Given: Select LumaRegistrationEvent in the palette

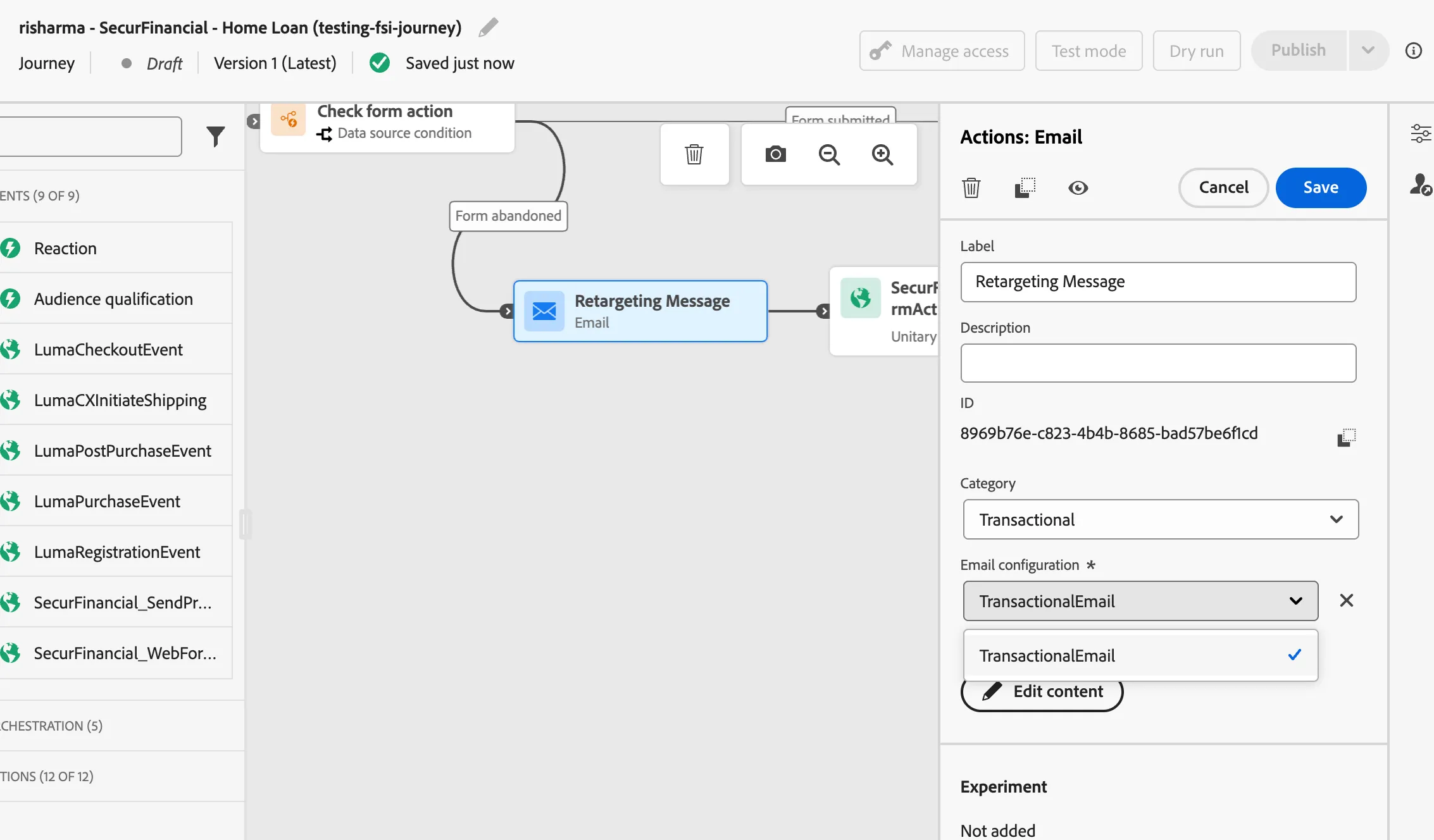Looking at the screenshot, I should (116, 552).
